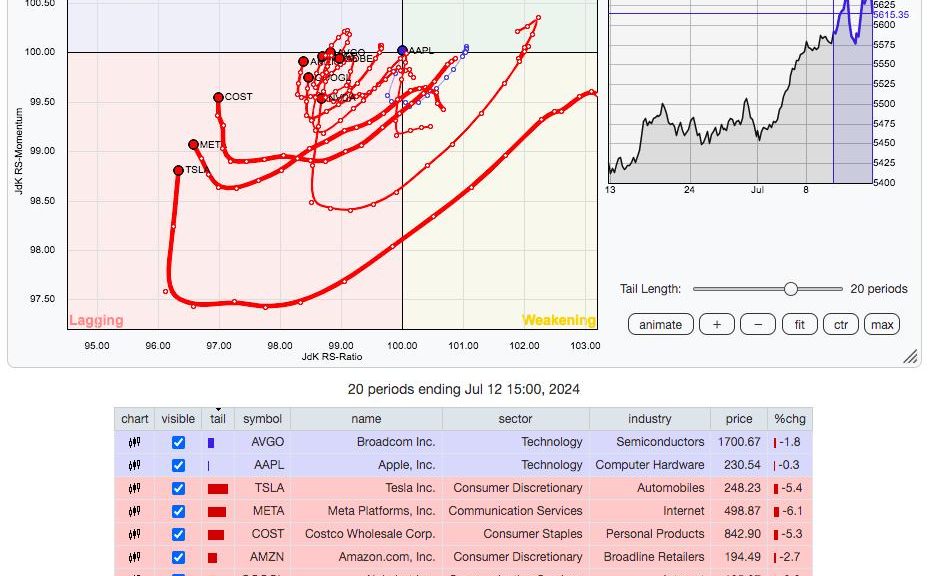The height and width of the screenshot is (576, 930).
Task: Sort the table by the industry column header
Action: 649,419
